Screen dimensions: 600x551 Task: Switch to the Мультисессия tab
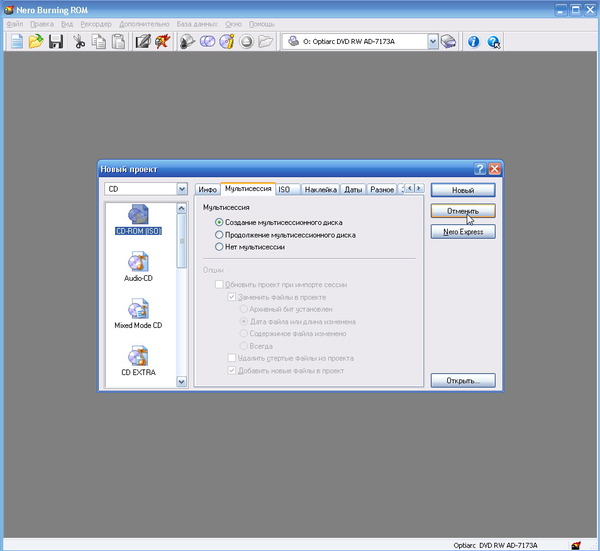click(x=248, y=189)
